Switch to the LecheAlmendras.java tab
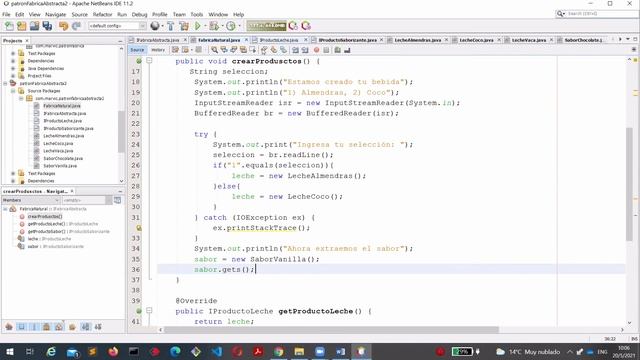Screen dimensions: 640x360 418,40
